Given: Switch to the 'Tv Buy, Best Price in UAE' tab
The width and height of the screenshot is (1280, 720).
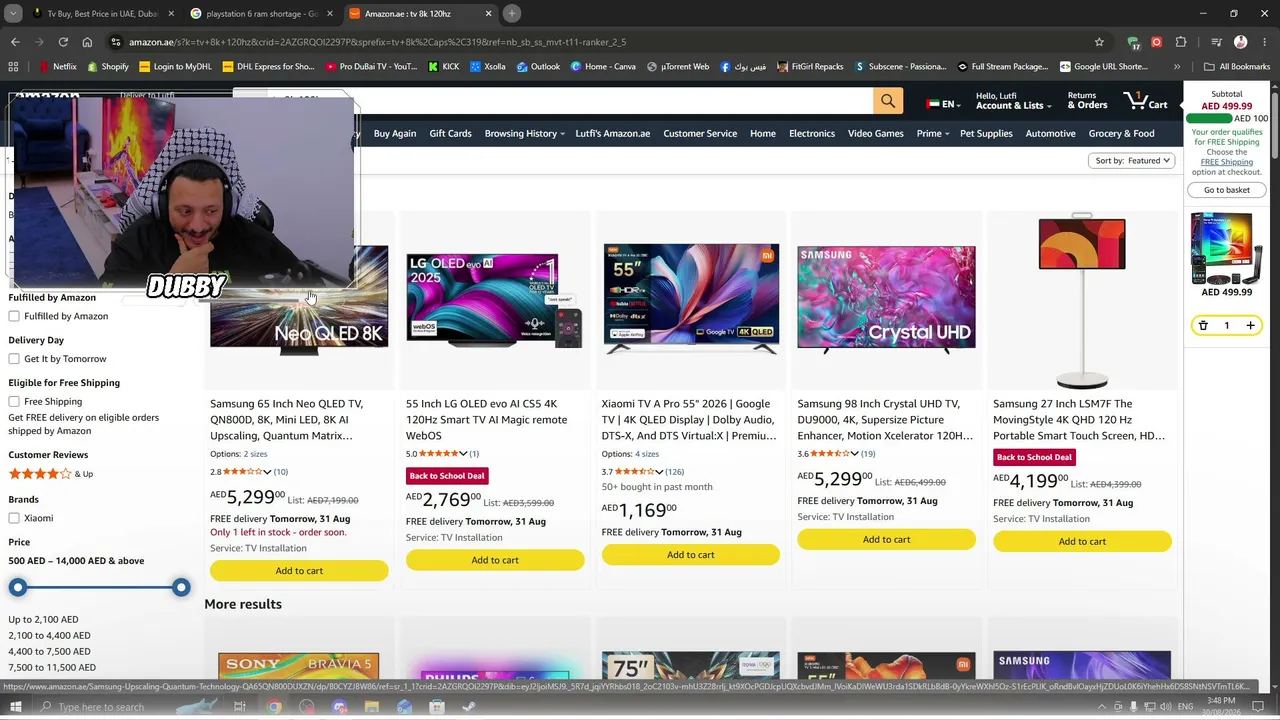Looking at the screenshot, I should (102, 14).
